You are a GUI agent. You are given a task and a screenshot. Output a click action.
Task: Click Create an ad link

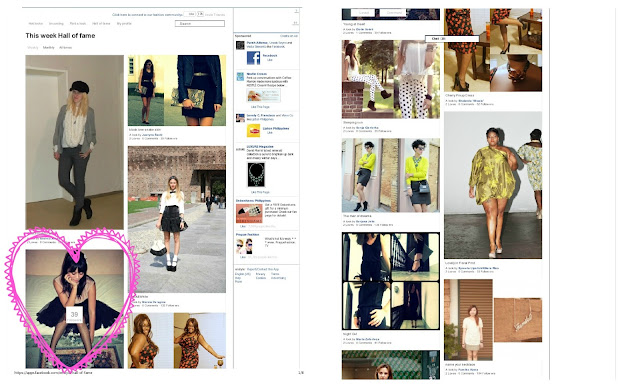(x=289, y=36)
